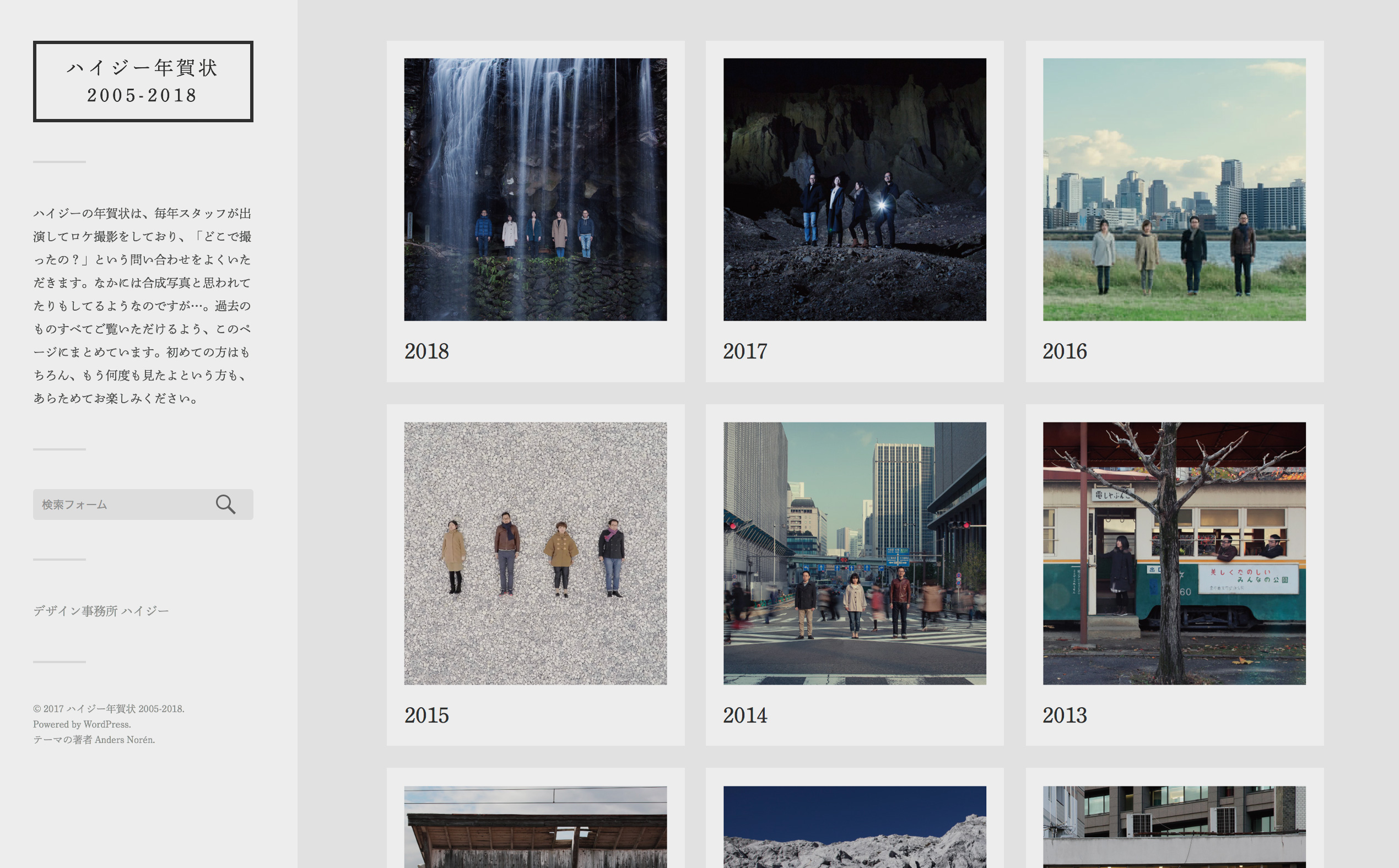Open the 2016 city skyline photo thumbnail

click(1174, 189)
